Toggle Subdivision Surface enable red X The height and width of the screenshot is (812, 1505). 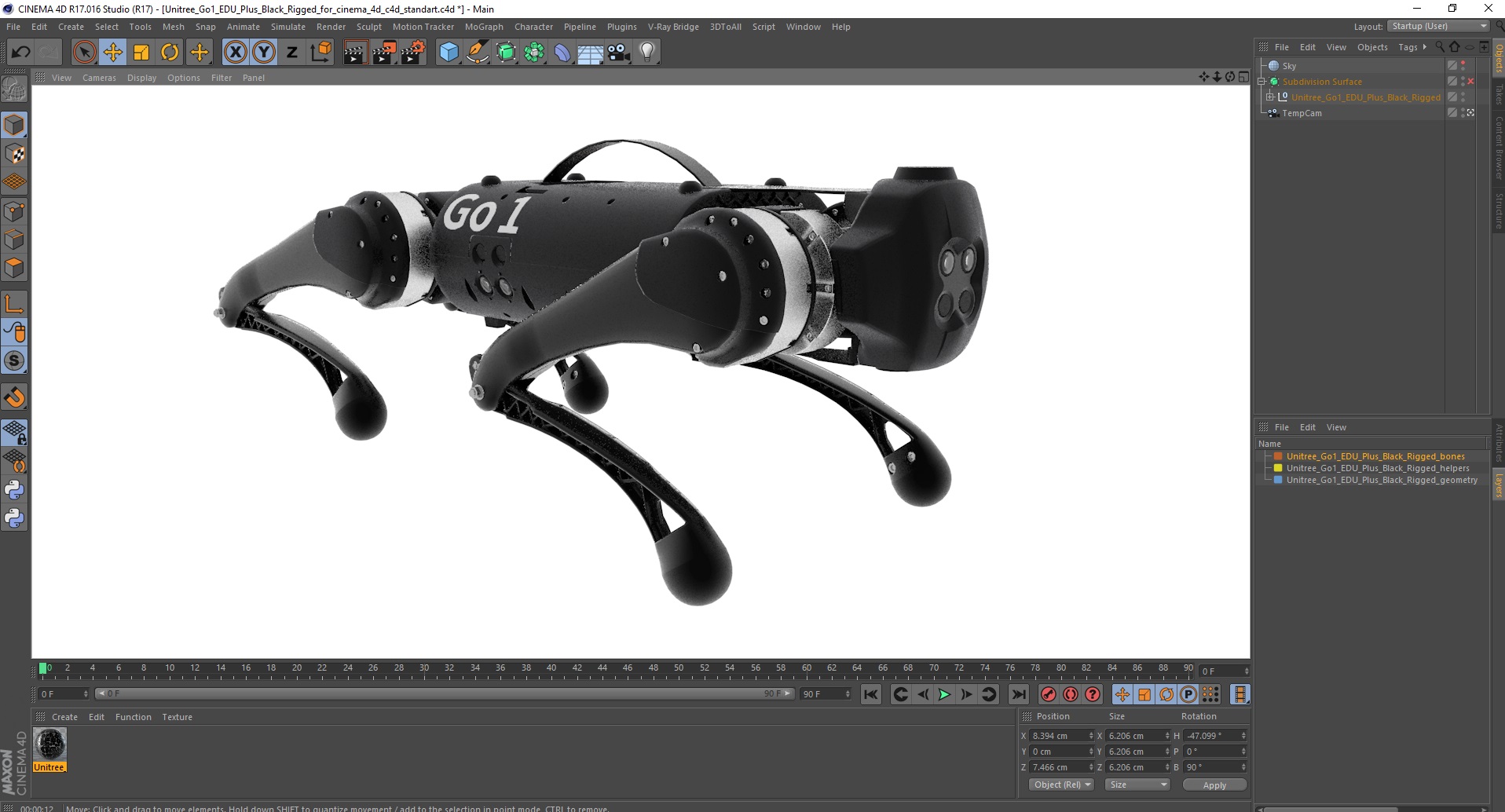(x=1470, y=82)
